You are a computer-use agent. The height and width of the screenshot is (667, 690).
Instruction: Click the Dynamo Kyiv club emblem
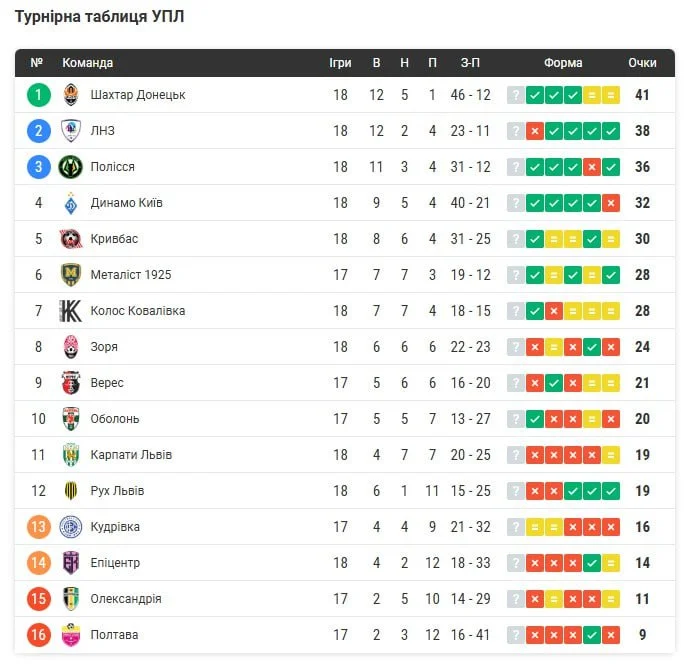(70, 203)
